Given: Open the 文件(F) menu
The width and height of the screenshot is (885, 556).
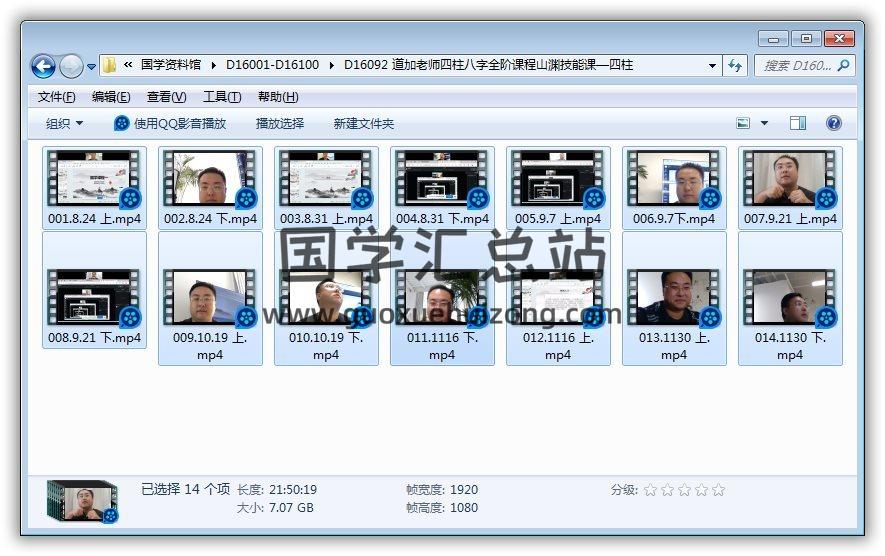Looking at the screenshot, I should (56, 97).
